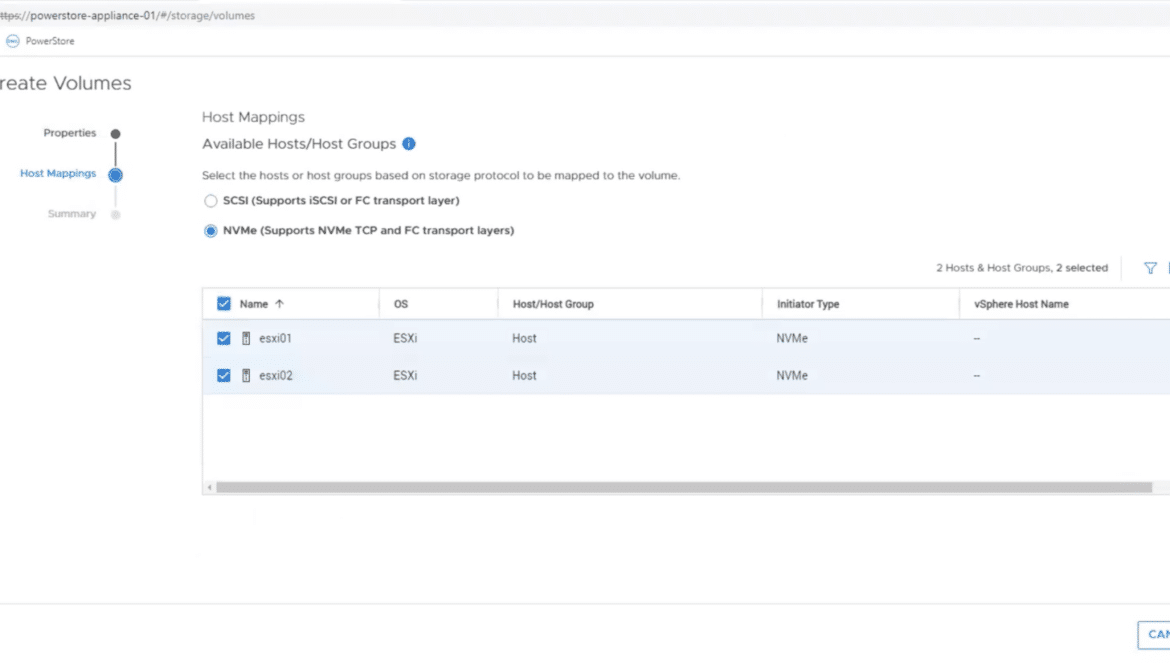The height and width of the screenshot is (663, 1170).
Task: Click the Properties step indicator dot
Action: pyautogui.click(x=116, y=134)
